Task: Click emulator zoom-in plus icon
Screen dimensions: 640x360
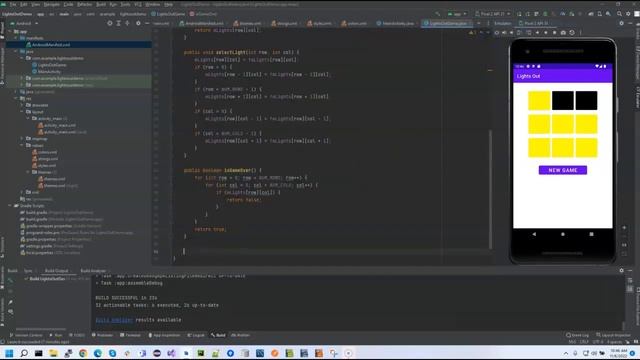Action: [x=624, y=227]
